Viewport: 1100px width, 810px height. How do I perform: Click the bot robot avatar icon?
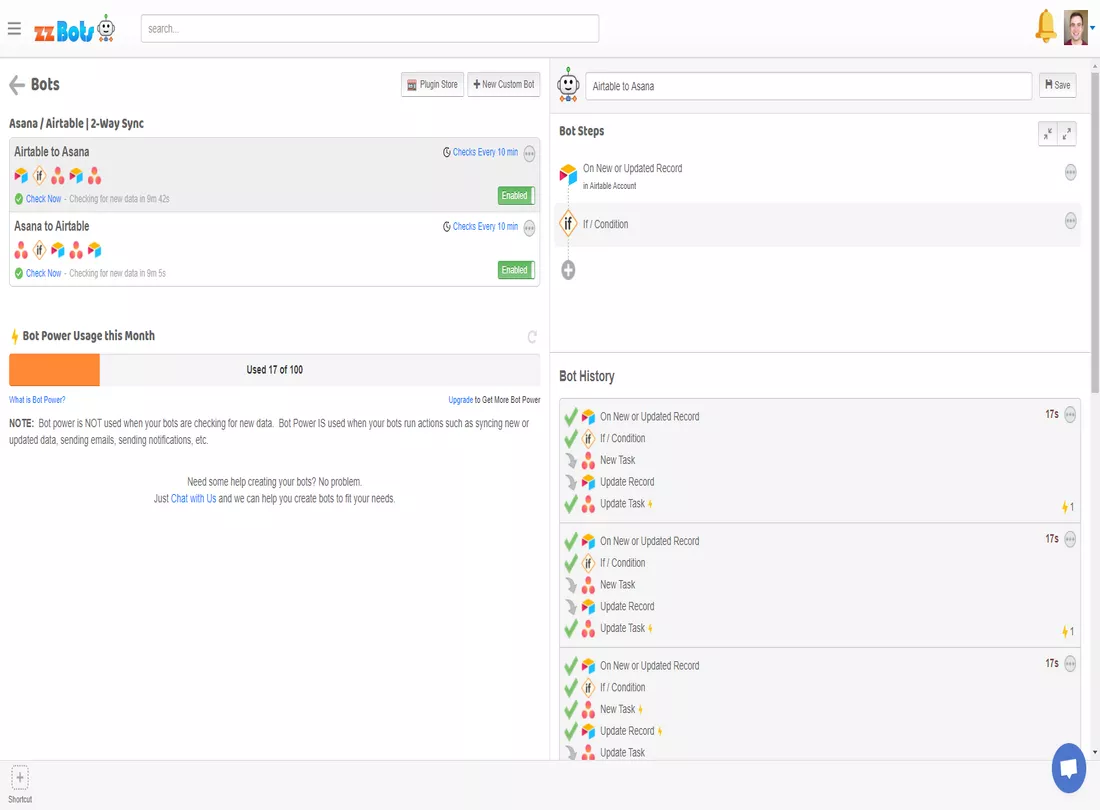click(568, 85)
